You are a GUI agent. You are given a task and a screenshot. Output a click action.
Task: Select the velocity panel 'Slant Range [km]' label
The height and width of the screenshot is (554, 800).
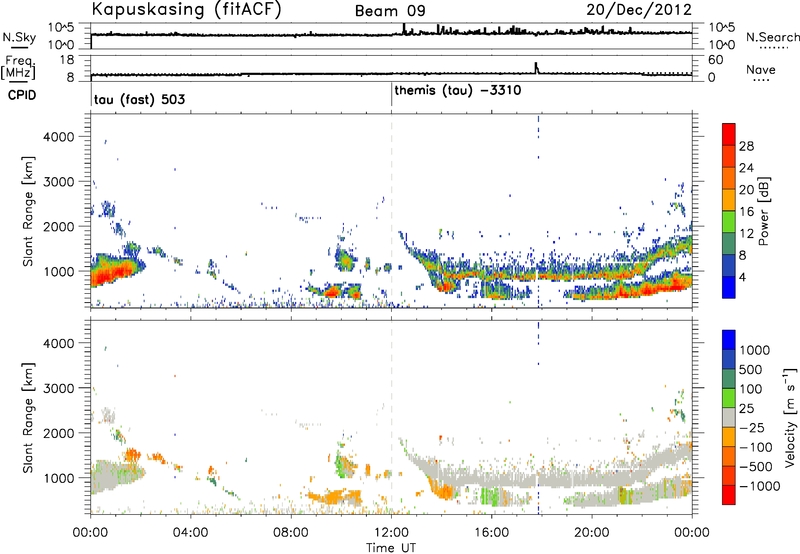pyautogui.click(x=28, y=418)
